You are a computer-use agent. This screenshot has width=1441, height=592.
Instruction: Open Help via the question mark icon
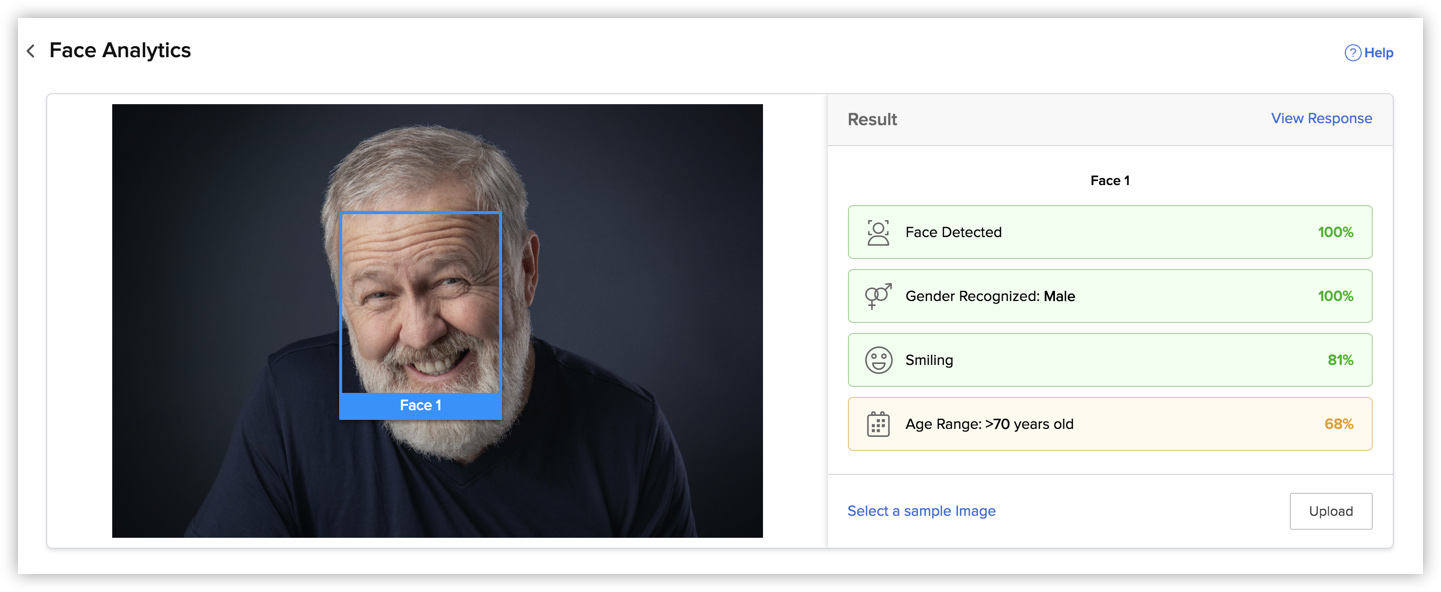point(1351,52)
